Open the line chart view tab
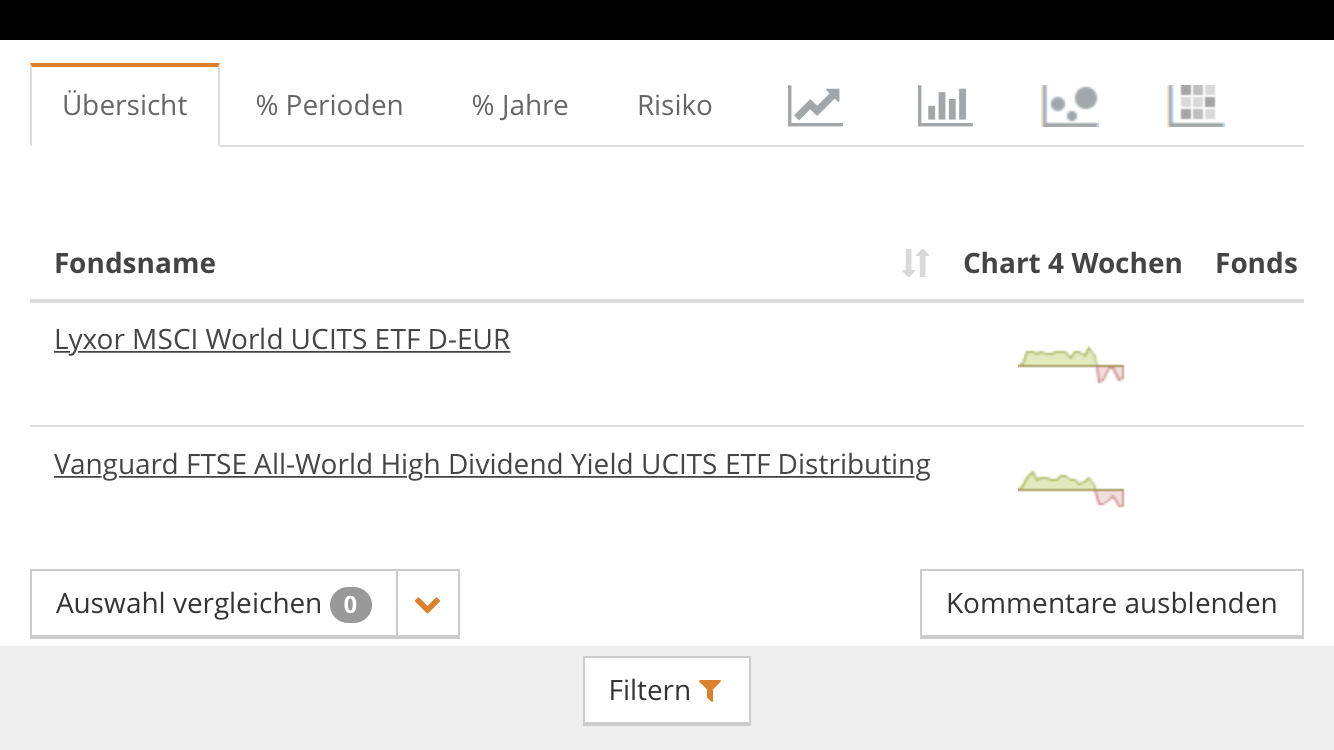 (815, 105)
